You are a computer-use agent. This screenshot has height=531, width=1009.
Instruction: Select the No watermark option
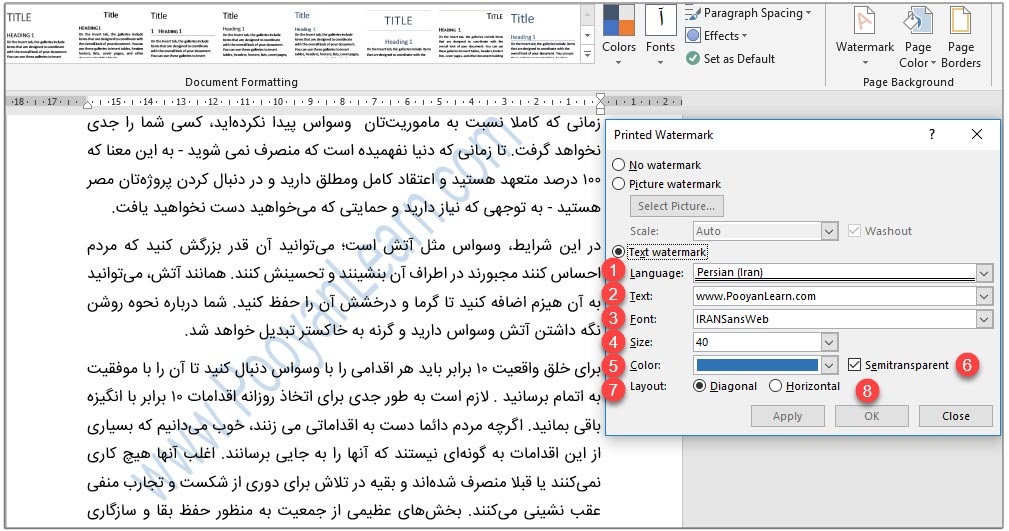tap(620, 165)
